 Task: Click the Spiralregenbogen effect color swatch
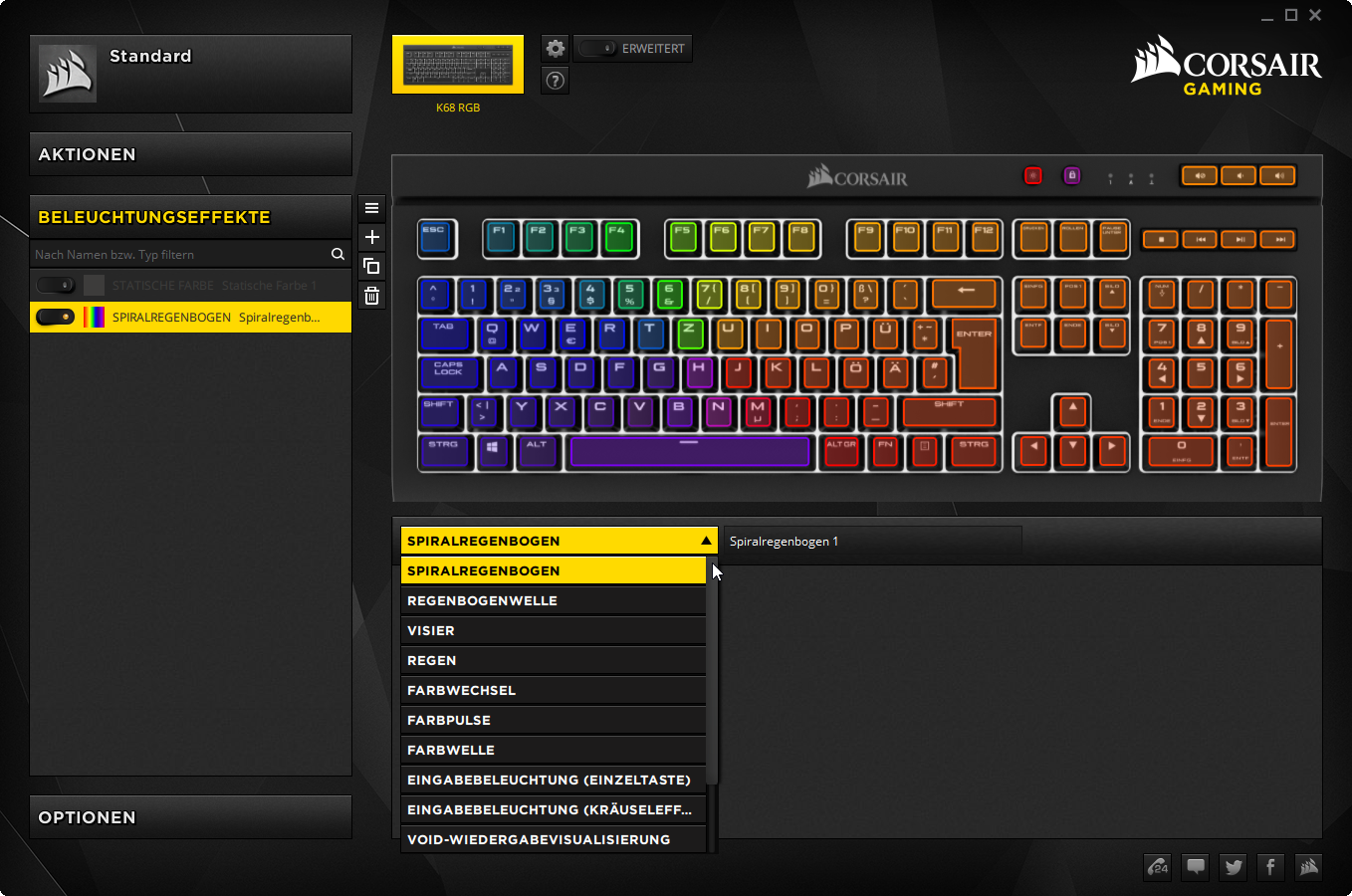pyautogui.click(x=95, y=318)
